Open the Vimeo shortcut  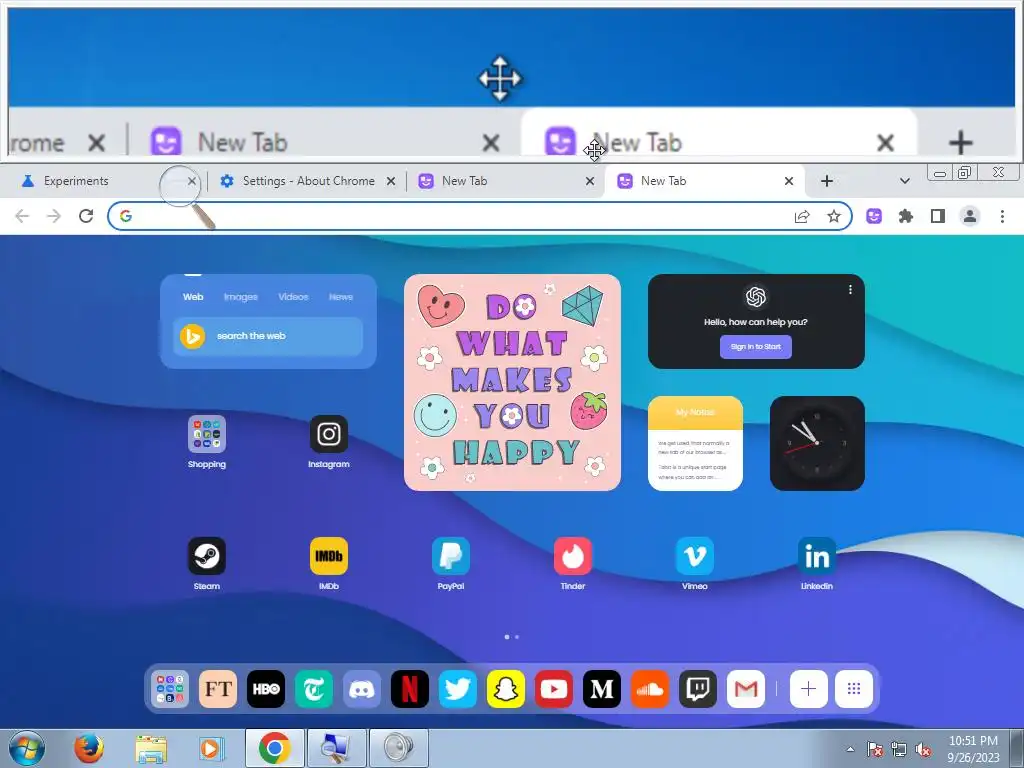point(695,556)
